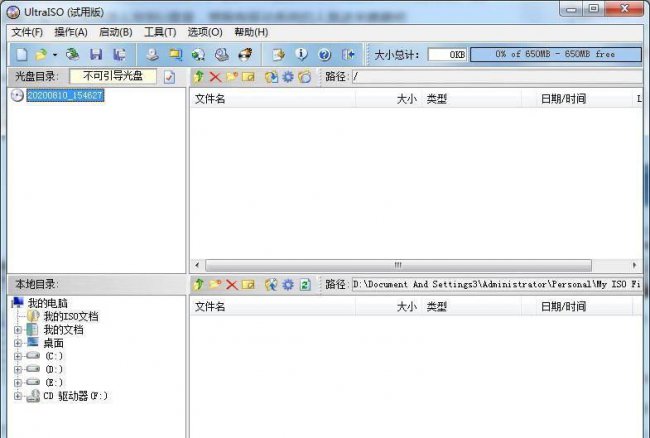Open help via the blue question mark icon
Image resolution: width=650 pixels, height=438 pixels.
pos(325,54)
